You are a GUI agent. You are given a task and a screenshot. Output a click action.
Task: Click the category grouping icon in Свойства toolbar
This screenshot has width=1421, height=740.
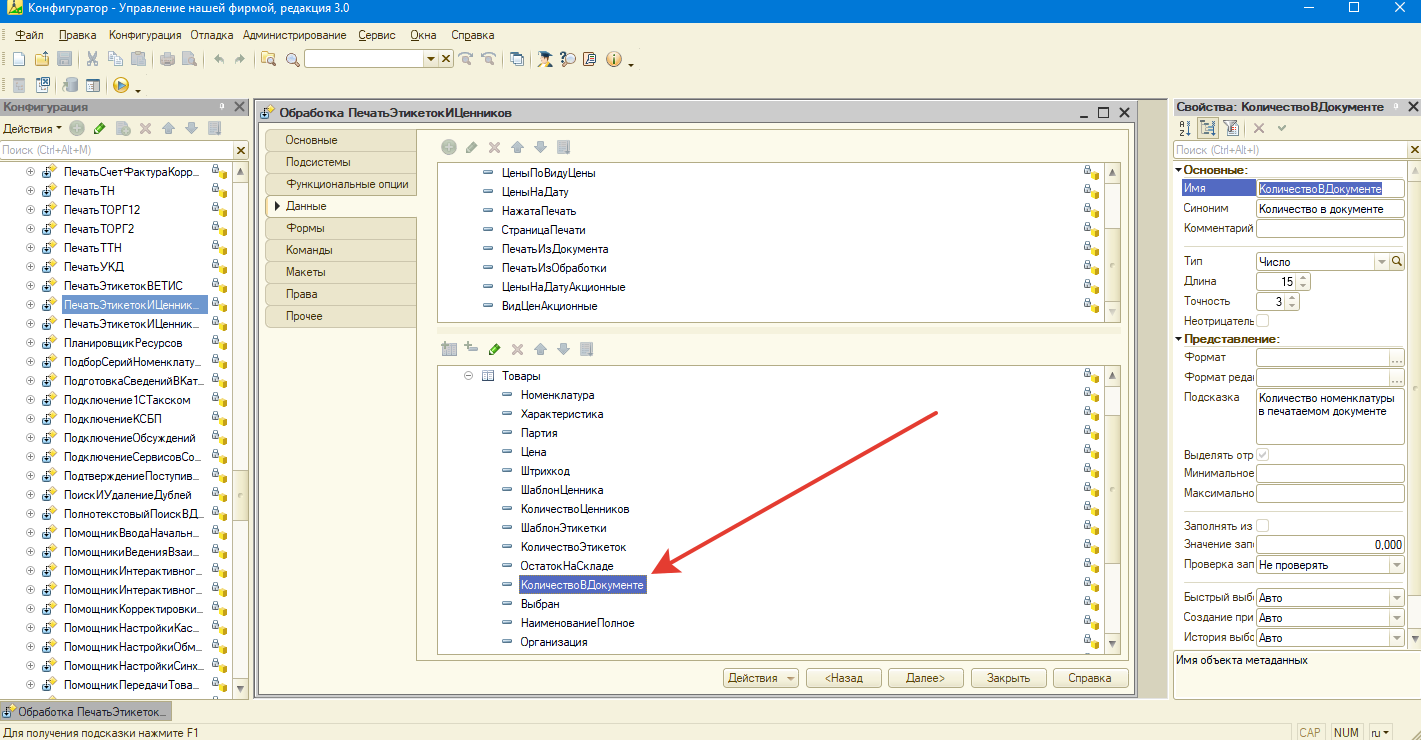pyautogui.click(x=1208, y=128)
